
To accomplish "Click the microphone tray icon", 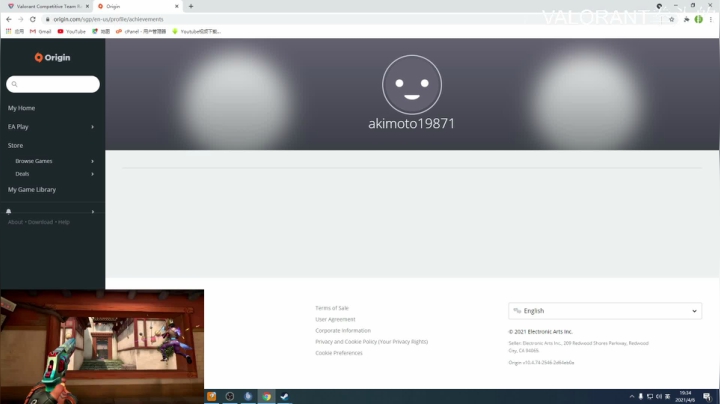I will (x=641, y=397).
